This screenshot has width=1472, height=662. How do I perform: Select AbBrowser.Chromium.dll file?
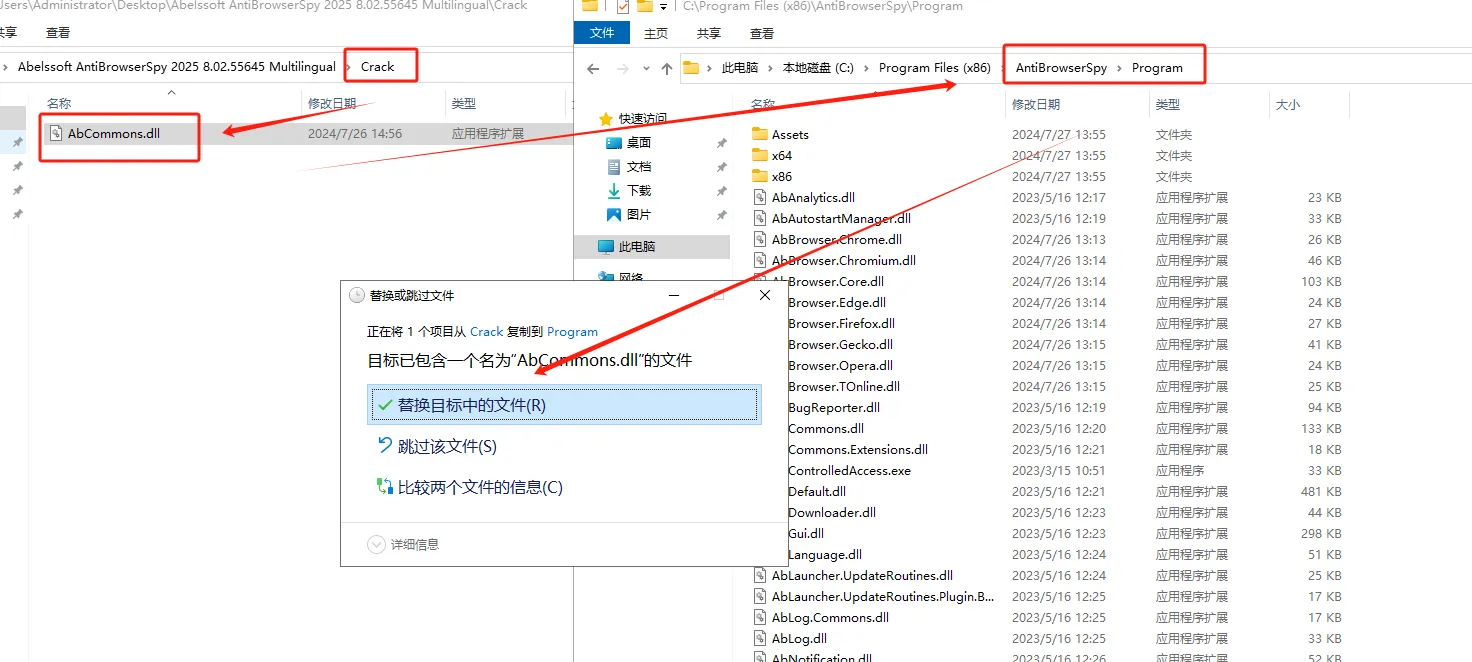(x=844, y=260)
